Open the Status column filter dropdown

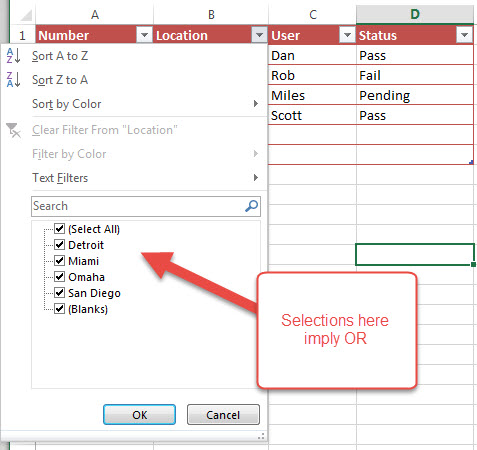(x=464, y=35)
